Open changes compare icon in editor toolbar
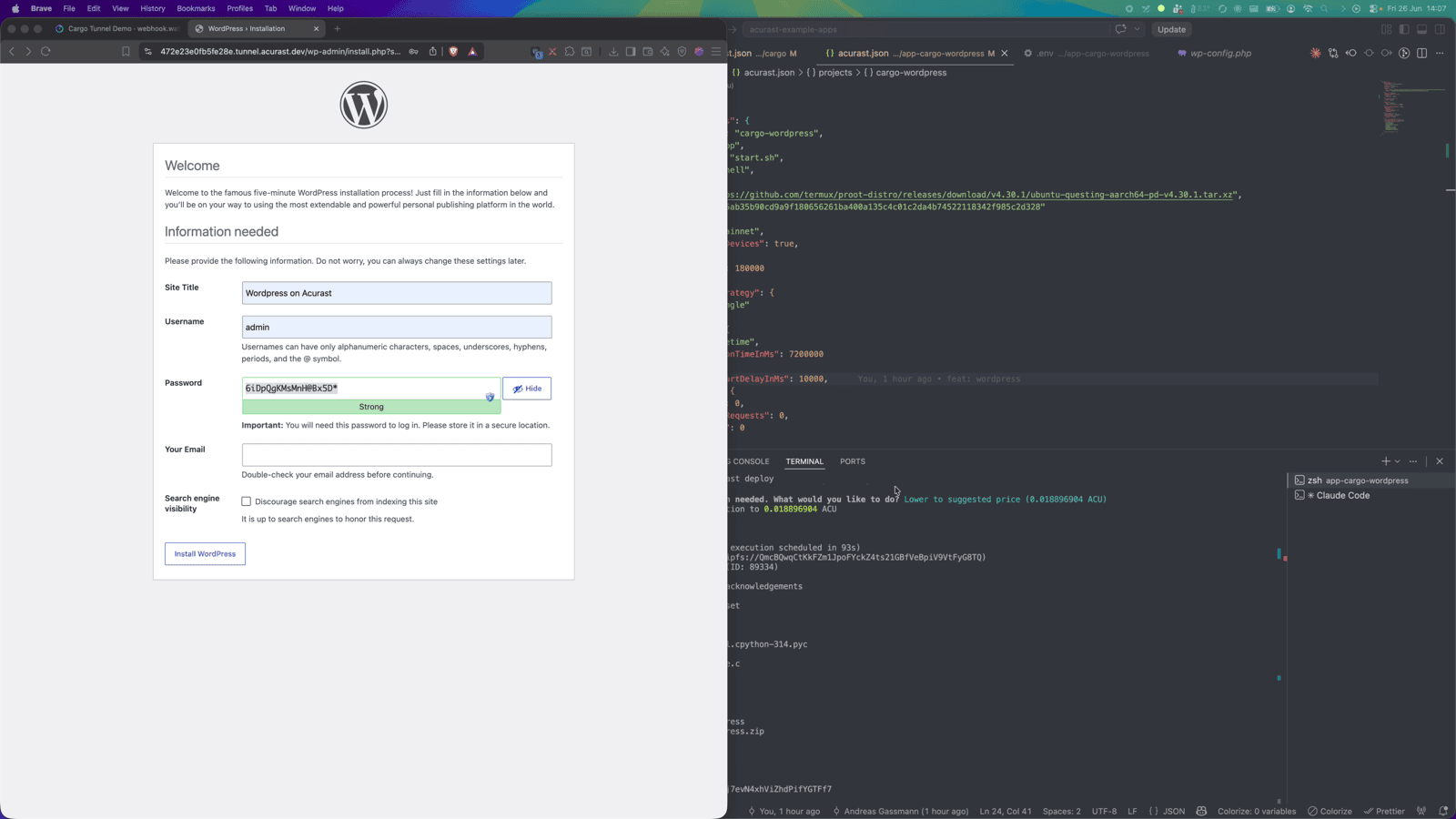The height and width of the screenshot is (819, 1456). coord(1333,54)
